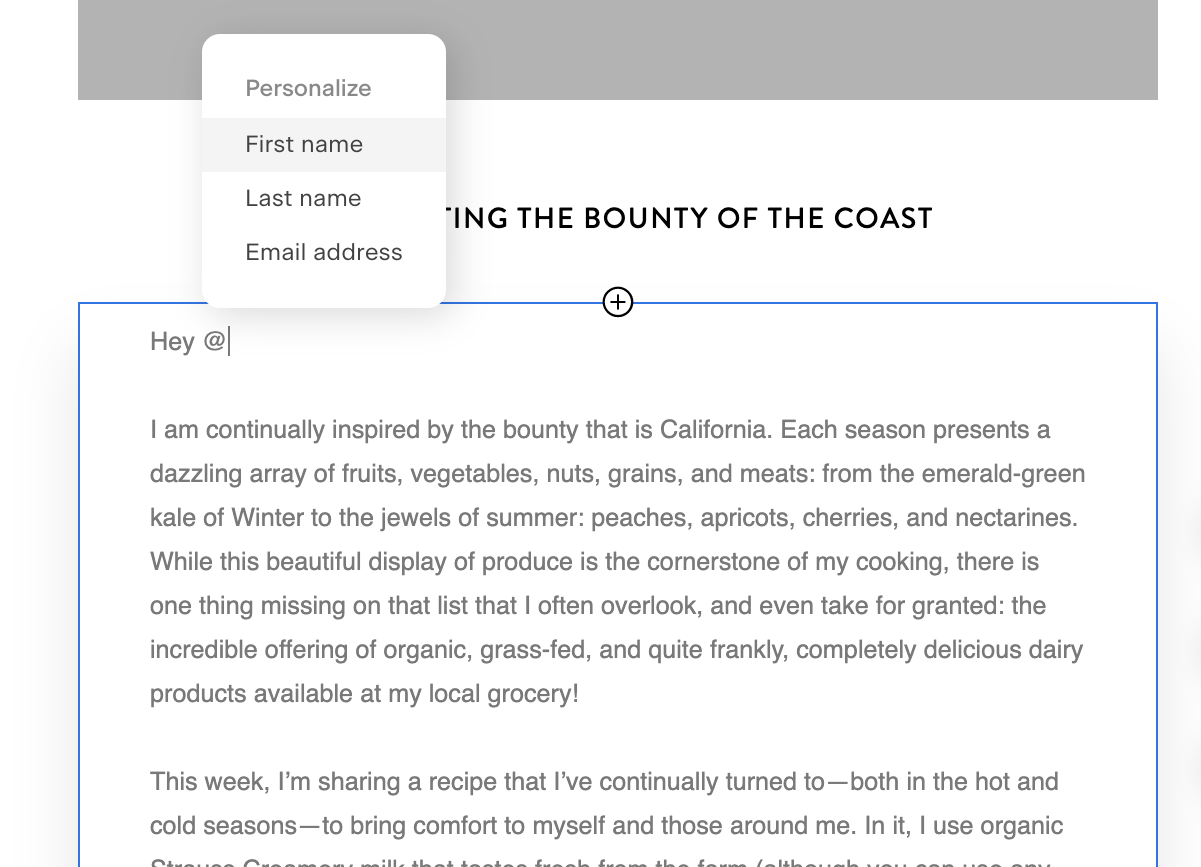
Task: Click the line starting "kale of Winter"
Action: point(614,518)
